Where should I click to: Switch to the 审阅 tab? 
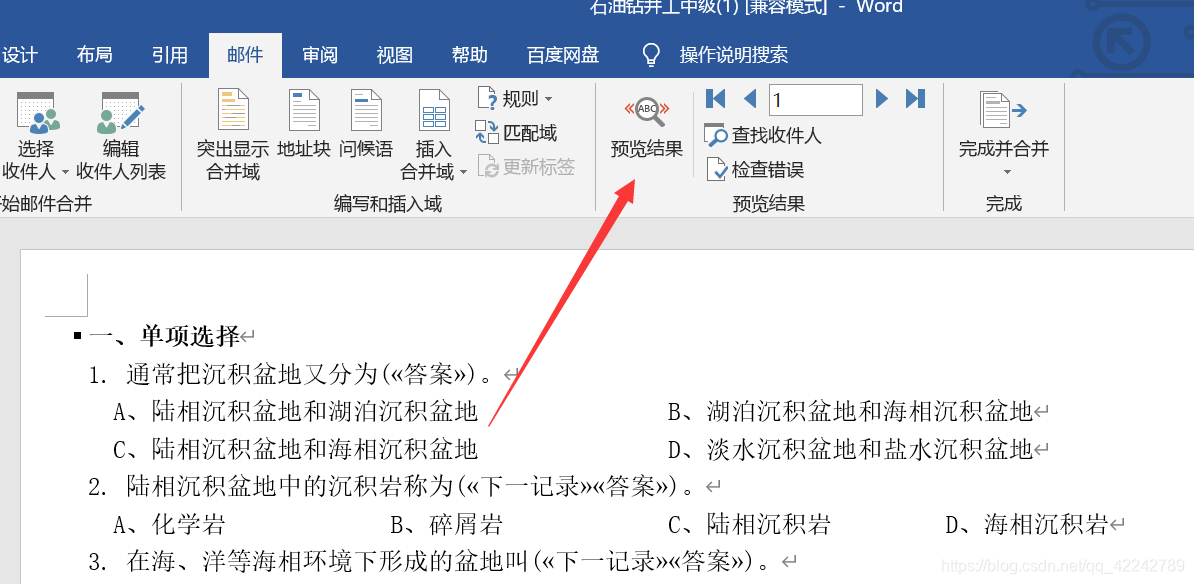pos(320,55)
